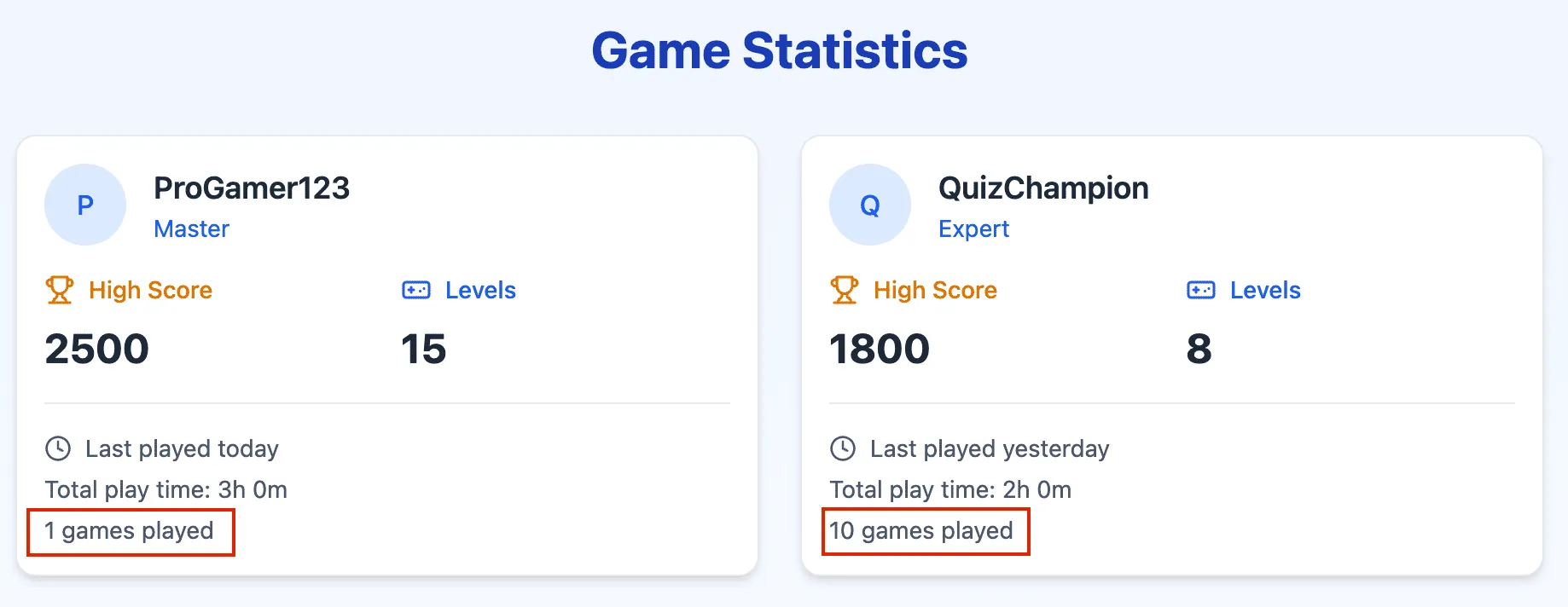The height and width of the screenshot is (607, 1568).
Task: Click the Expert rank label
Action: point(973,228)
